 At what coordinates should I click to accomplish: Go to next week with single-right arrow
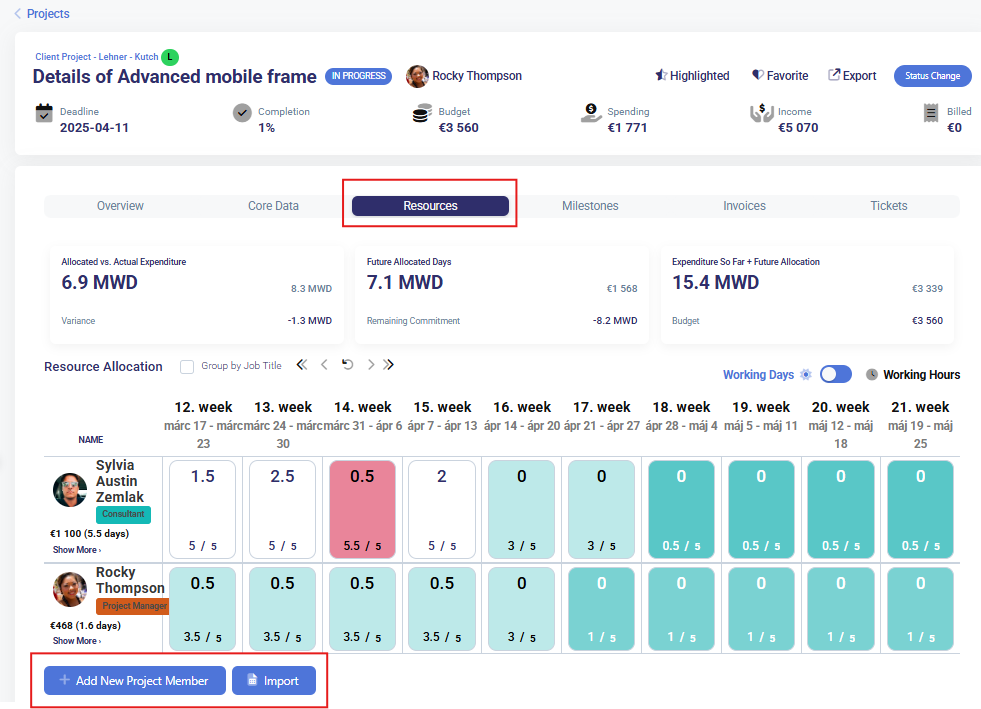pos(371,365)
